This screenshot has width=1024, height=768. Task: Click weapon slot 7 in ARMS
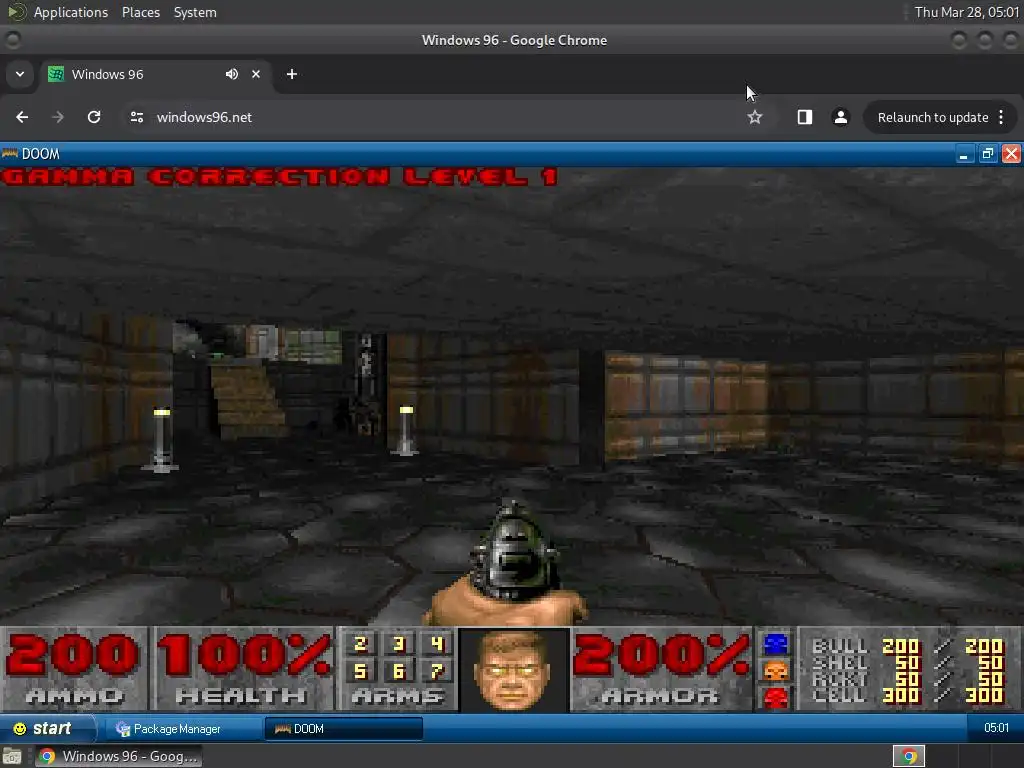click(437, 671)
